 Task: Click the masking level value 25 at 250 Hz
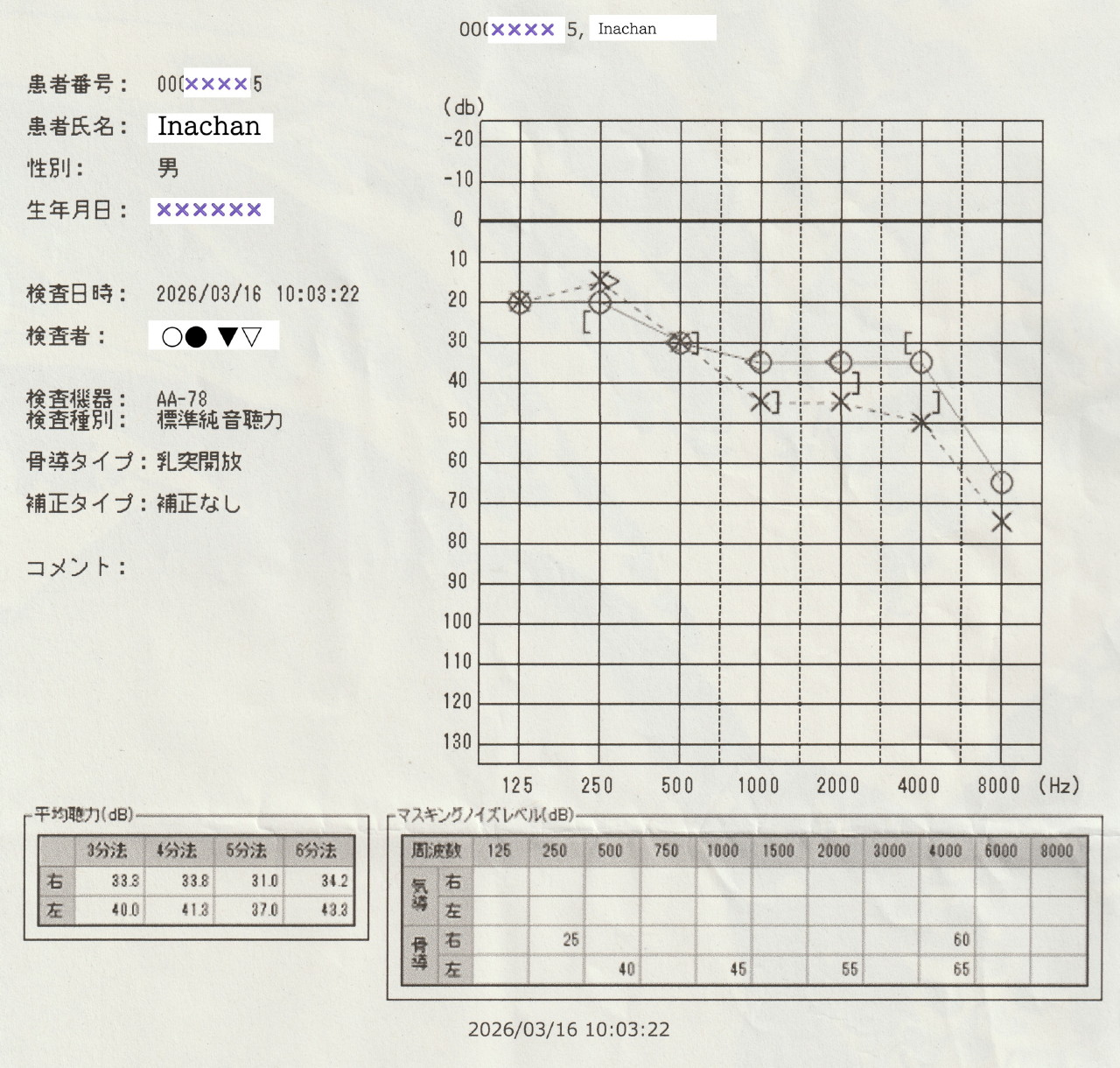[x=570, y=939]
